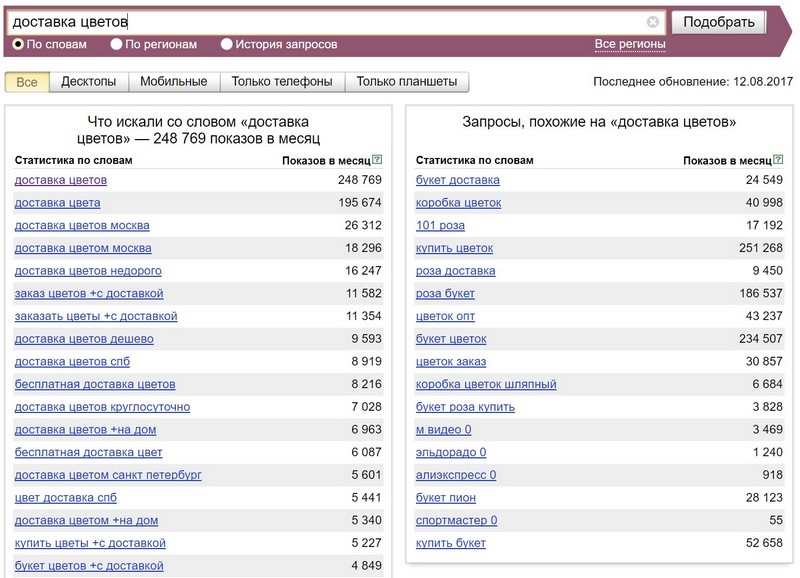800x578 pixels.
Task: Click help icon in left panel's Показов в месяц header
Action: coord(377,159)
